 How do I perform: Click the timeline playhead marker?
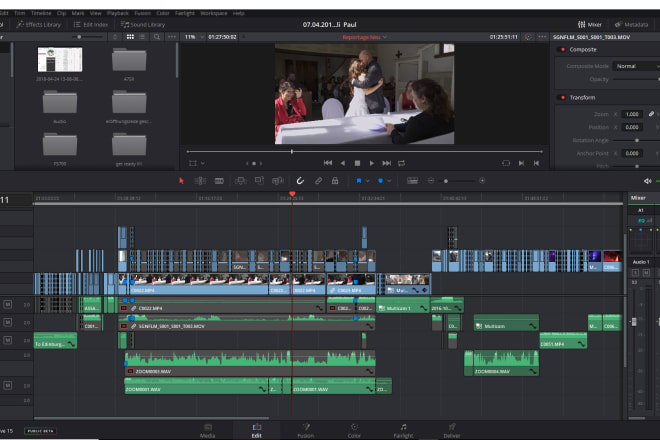(292, 194)
